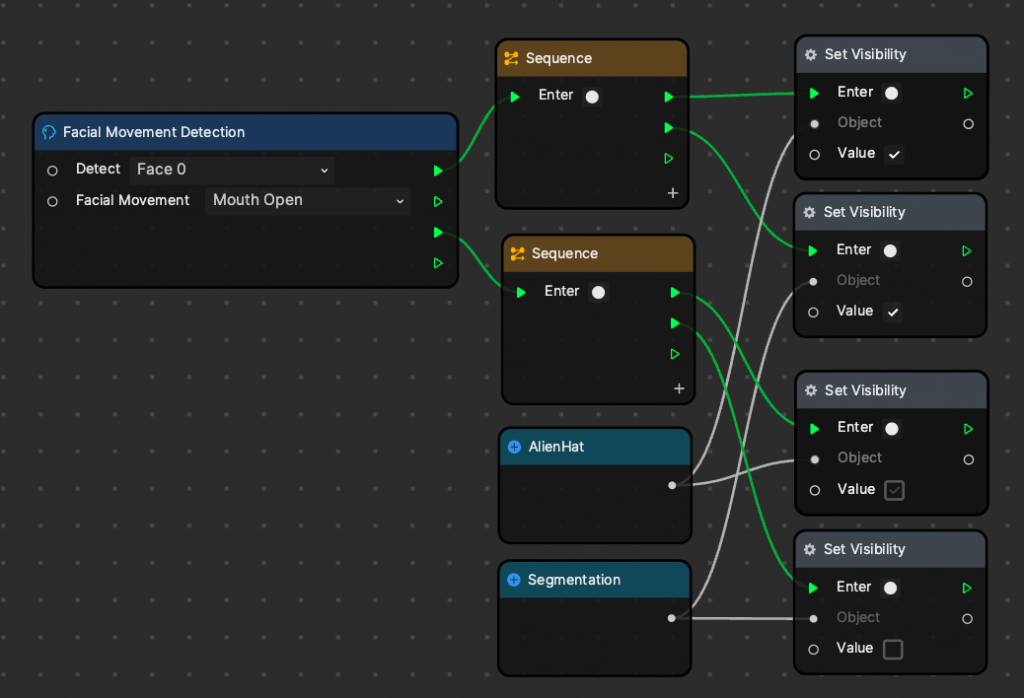Select the AlienHat node title
This screenshot has width=1024, height=698.
(556, 447)
